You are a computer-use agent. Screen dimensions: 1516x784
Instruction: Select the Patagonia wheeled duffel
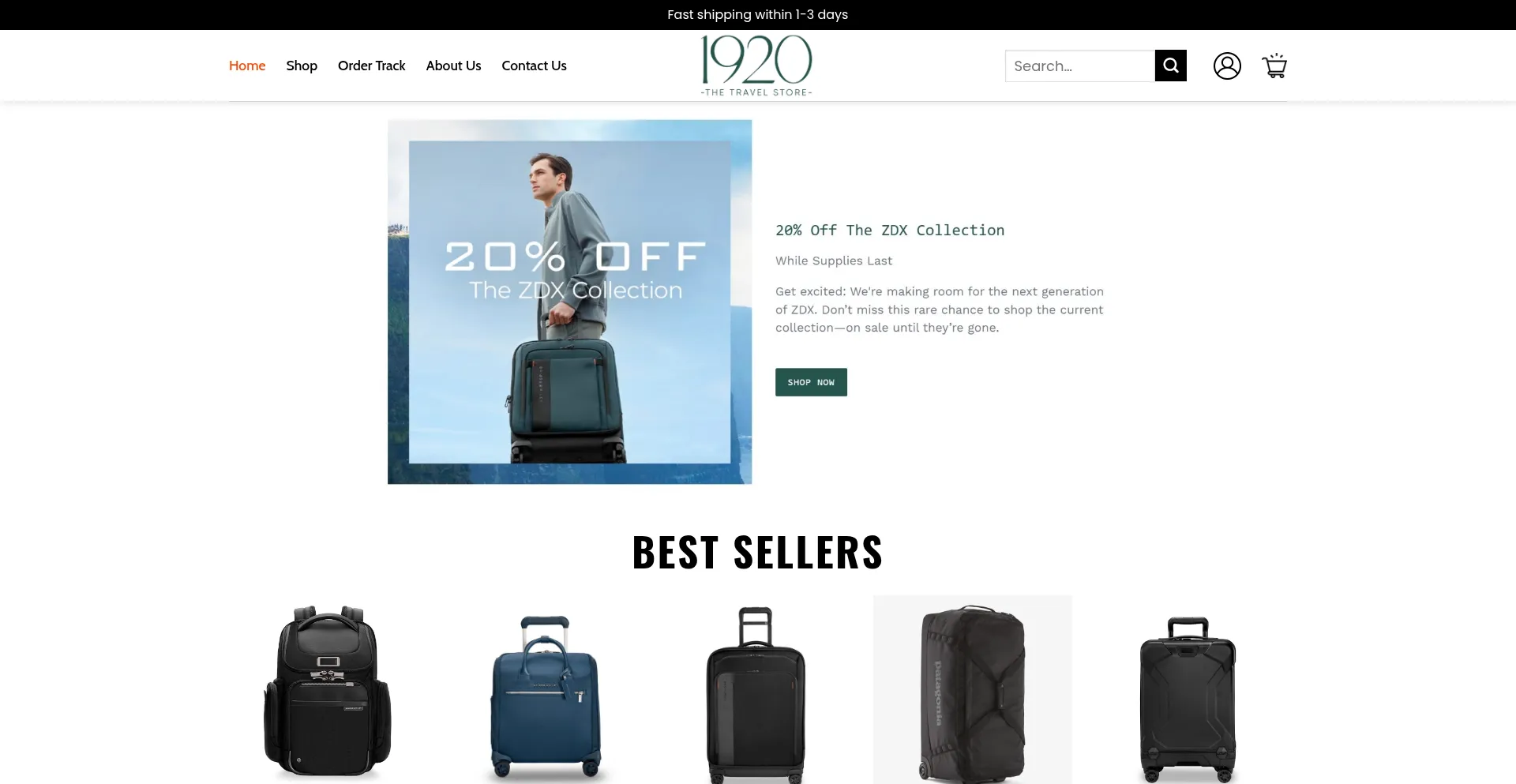pos(972,690)
